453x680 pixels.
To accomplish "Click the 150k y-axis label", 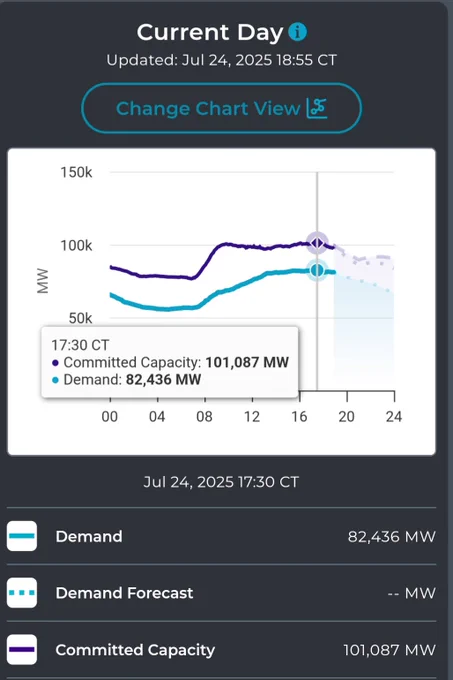I will click(x=76, y=172).
